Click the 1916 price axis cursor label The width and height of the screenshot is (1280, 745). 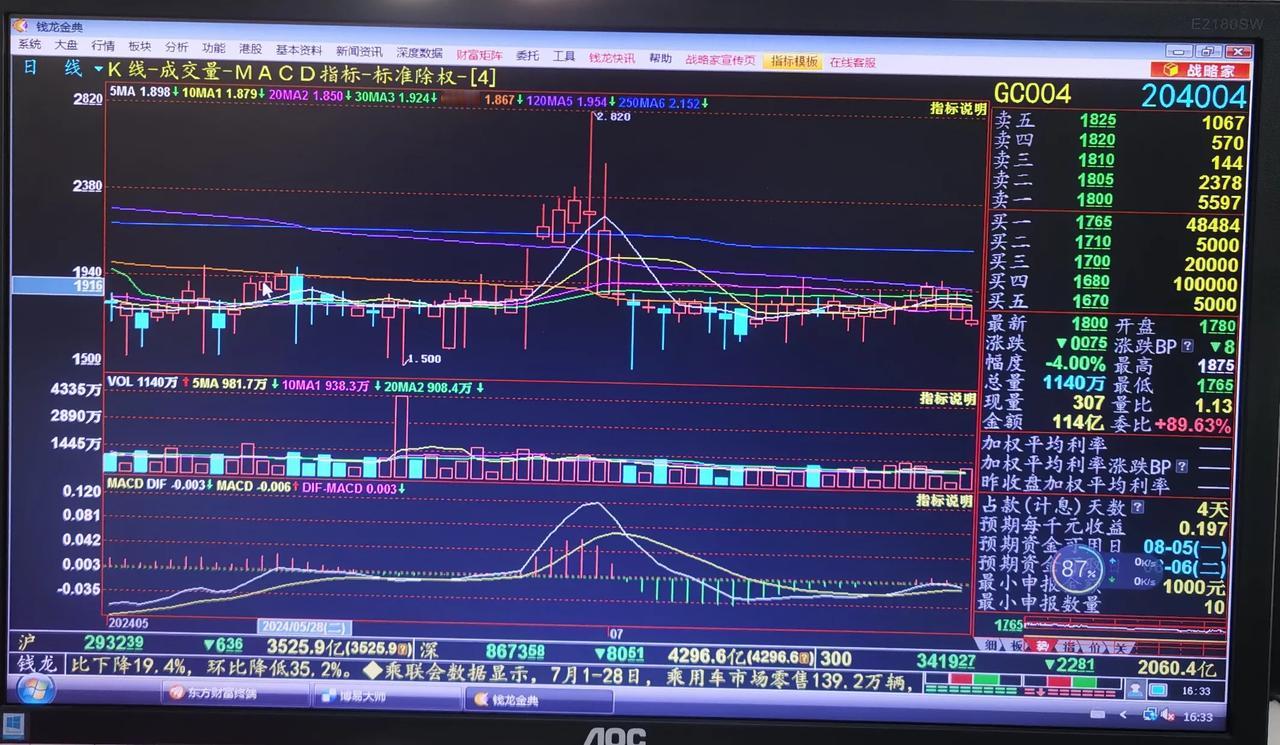tap(58, 286)
